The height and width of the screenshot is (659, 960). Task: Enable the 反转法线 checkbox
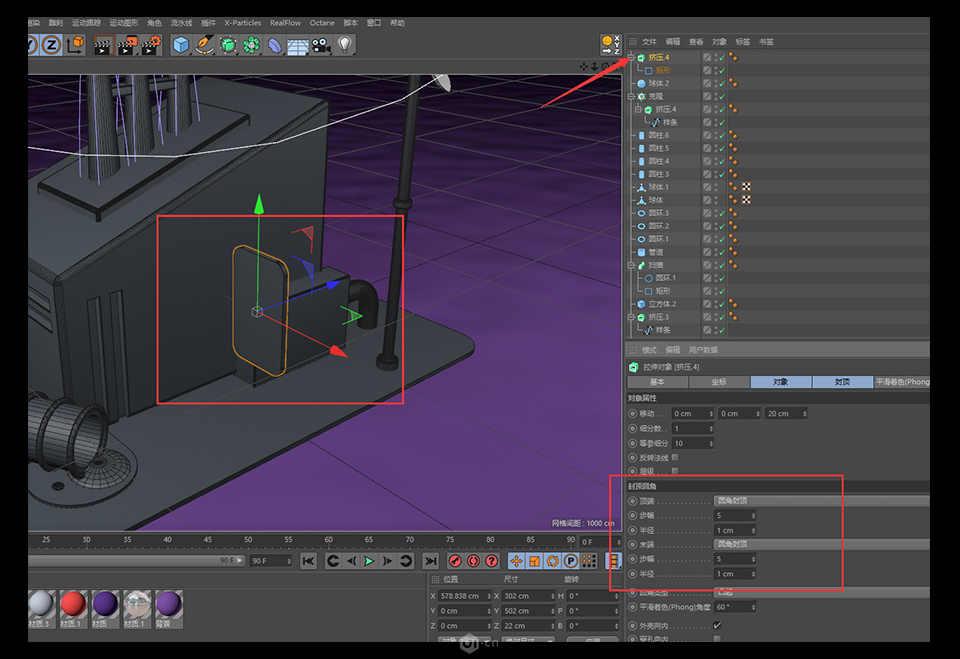pyautogui.click(x=676, y=457)
